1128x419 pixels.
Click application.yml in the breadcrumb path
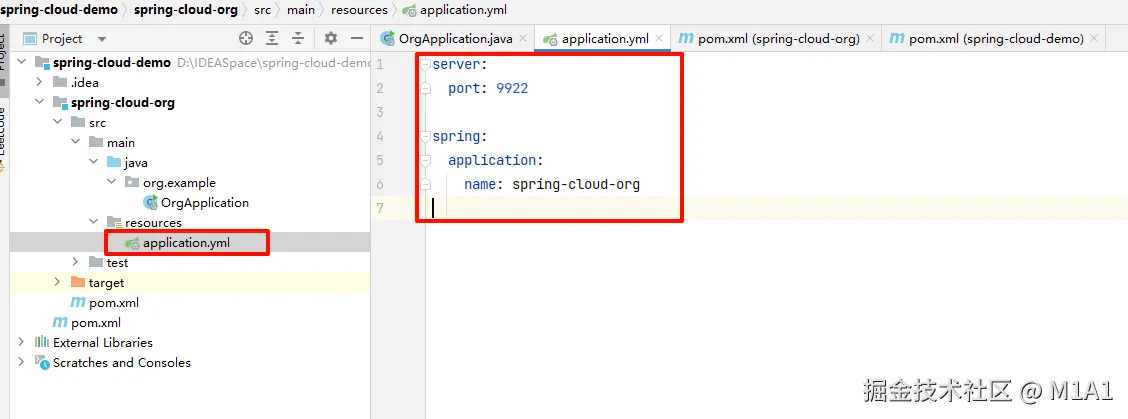pos(463,10)
